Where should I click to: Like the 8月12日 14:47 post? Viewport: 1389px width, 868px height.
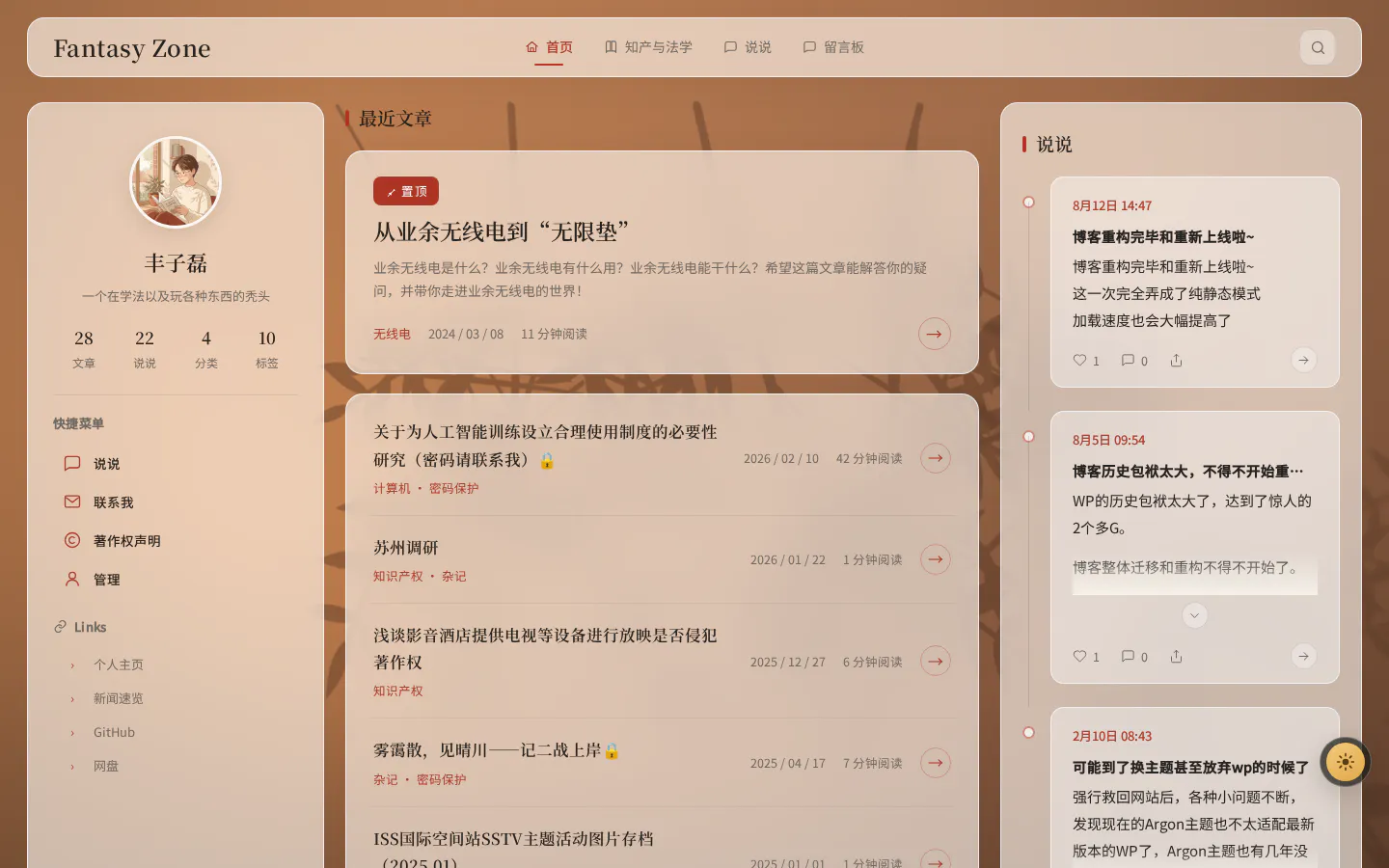(1086, 361)
